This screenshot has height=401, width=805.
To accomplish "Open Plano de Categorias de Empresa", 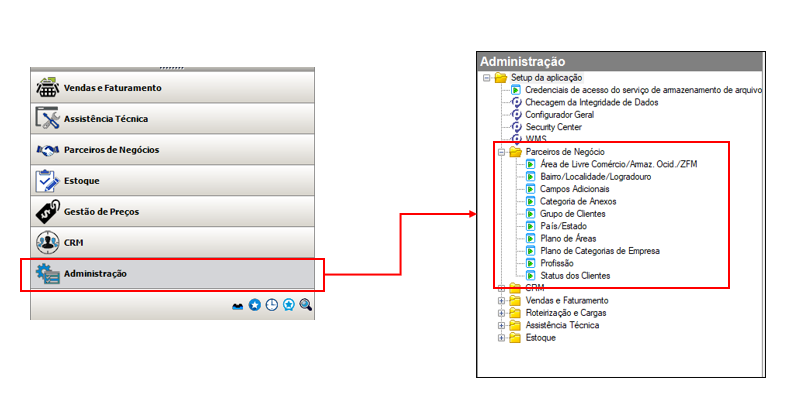I will tap(600, 251).
